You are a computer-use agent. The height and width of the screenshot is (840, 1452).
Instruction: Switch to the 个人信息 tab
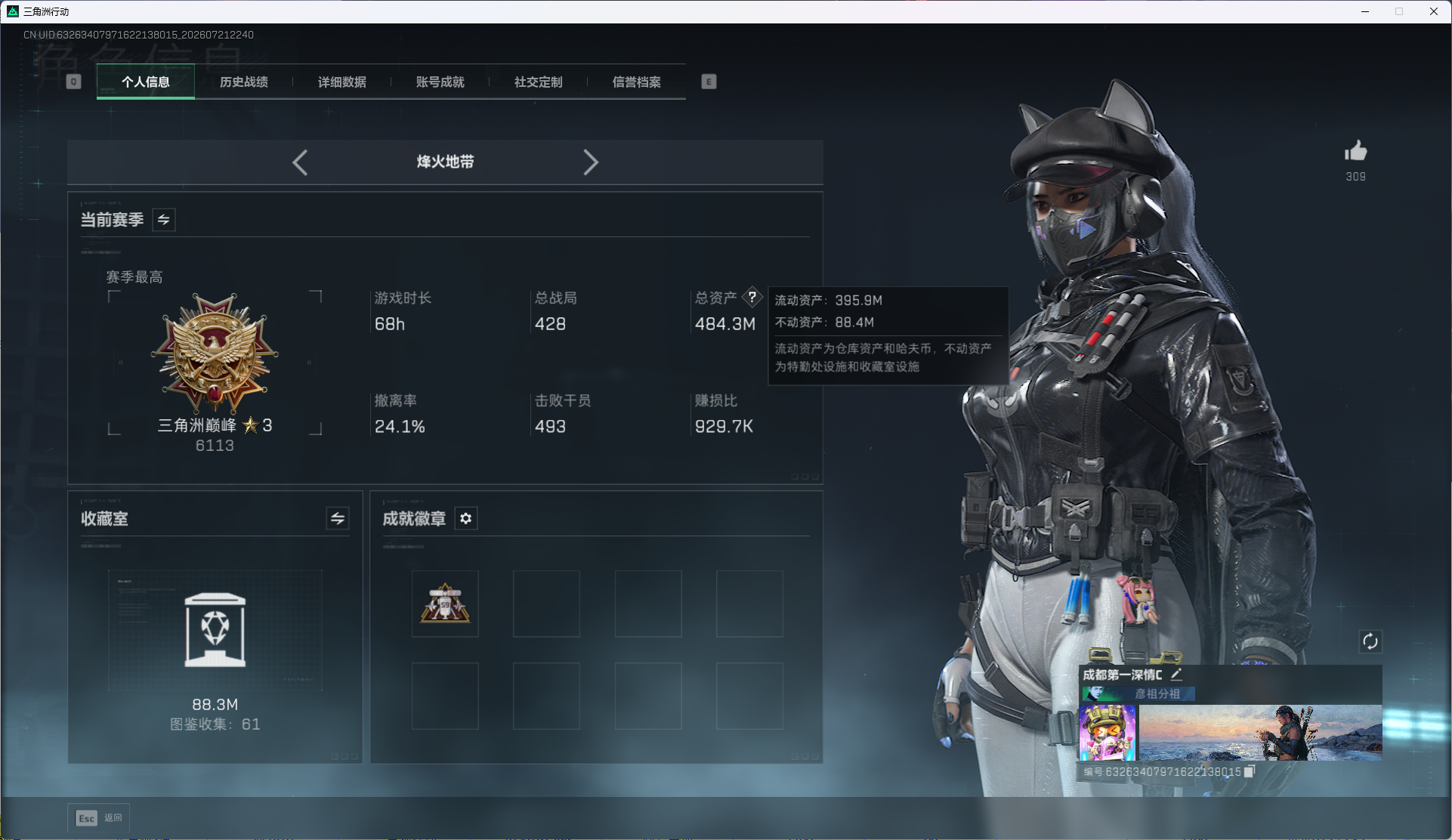[146, 82]
